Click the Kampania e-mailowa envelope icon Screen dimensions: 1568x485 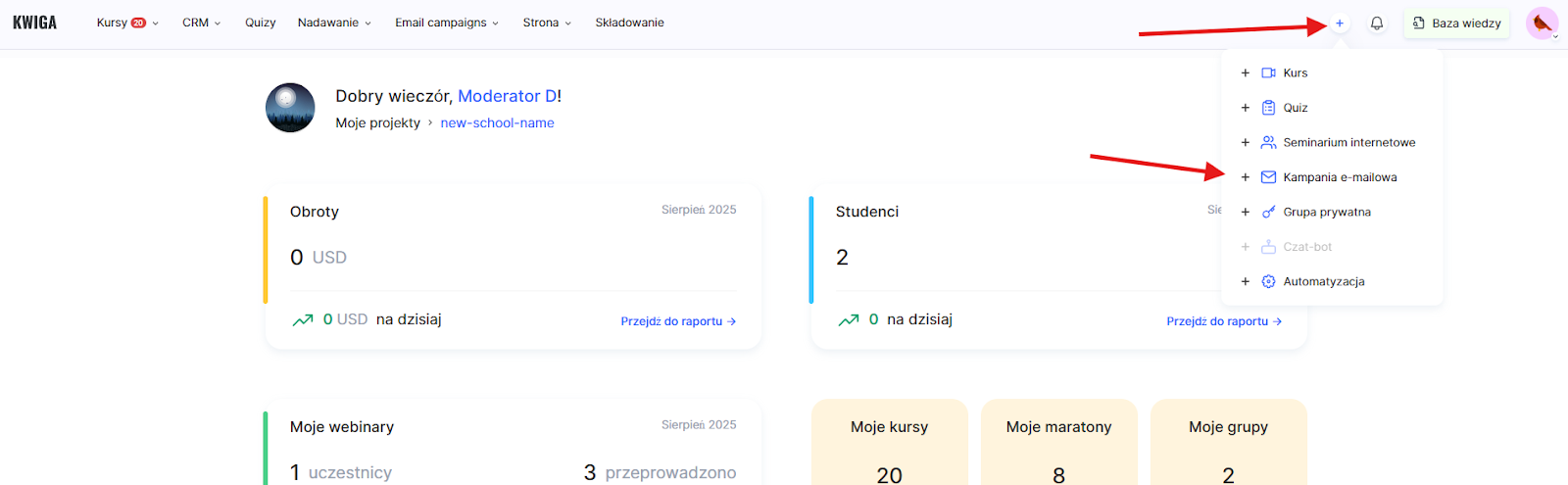coord(1268,177)
